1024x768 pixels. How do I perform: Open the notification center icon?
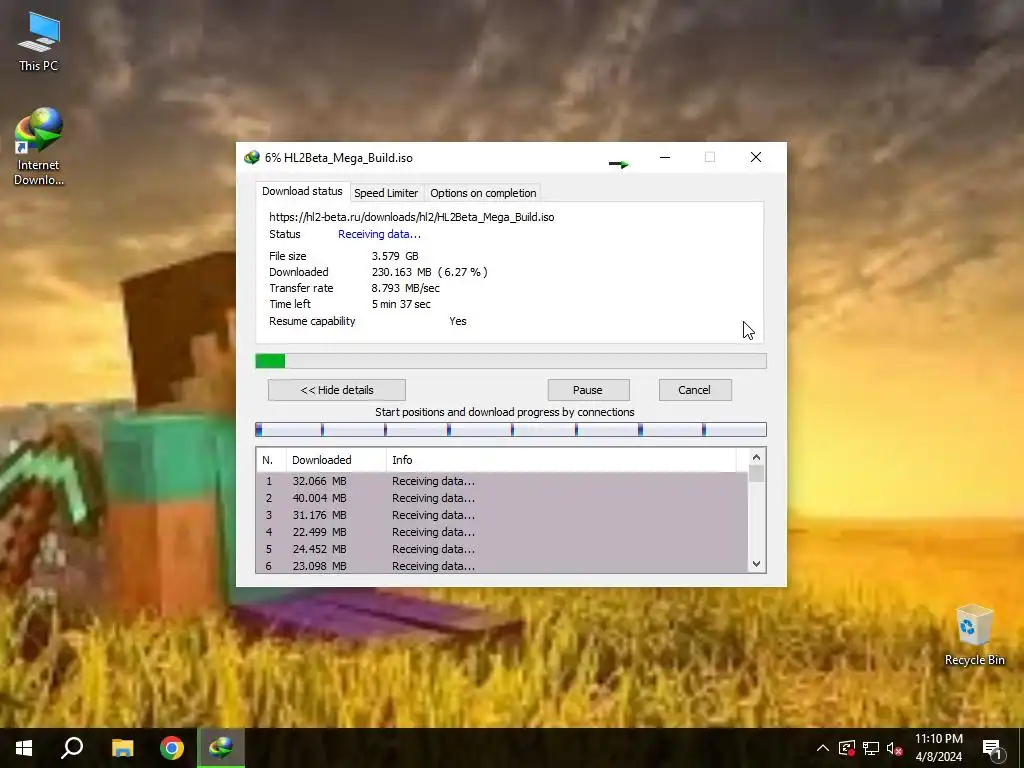992,748
